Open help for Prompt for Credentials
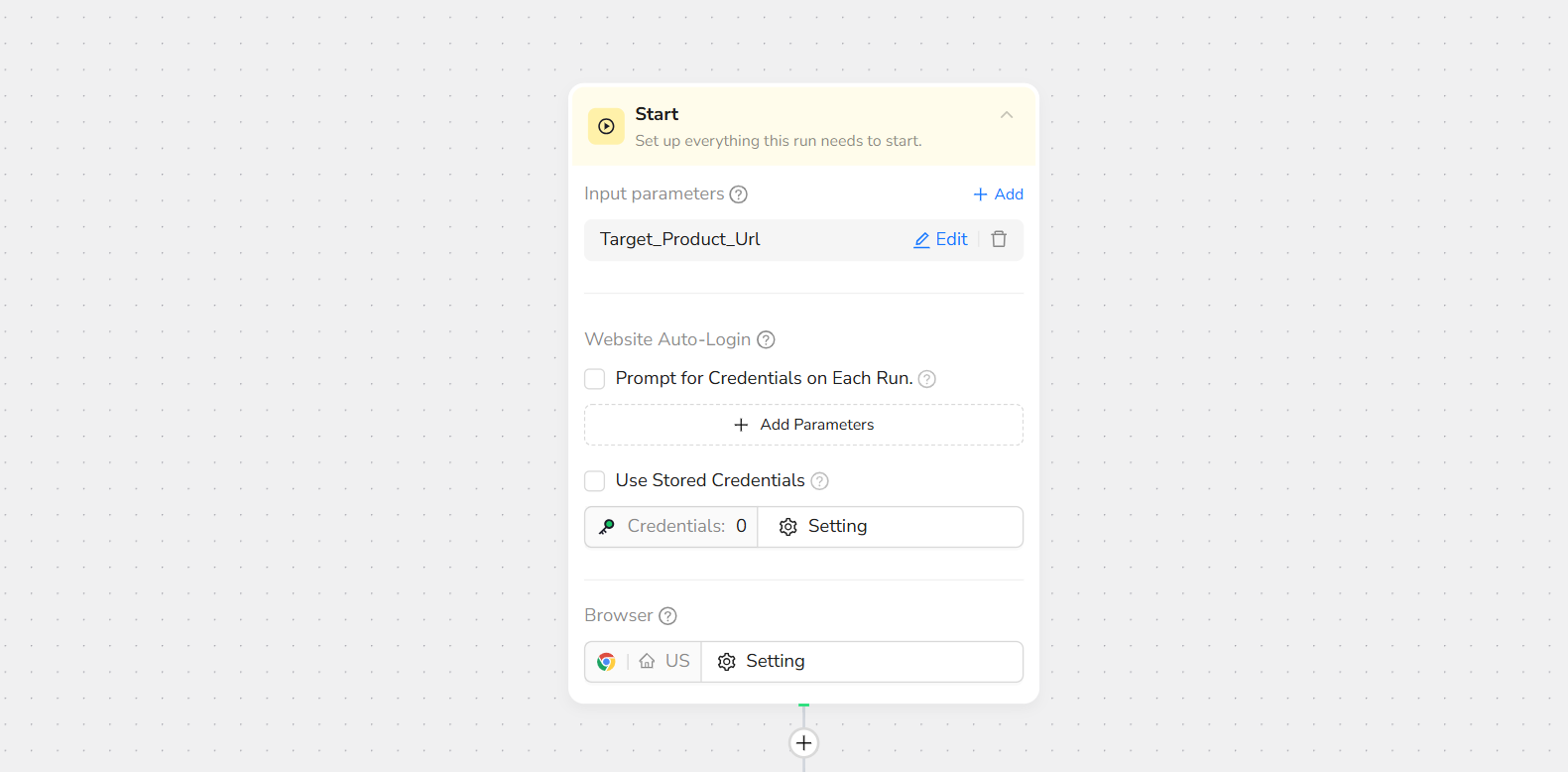This screenshot has height=772, width=1568. pos(927,379)
